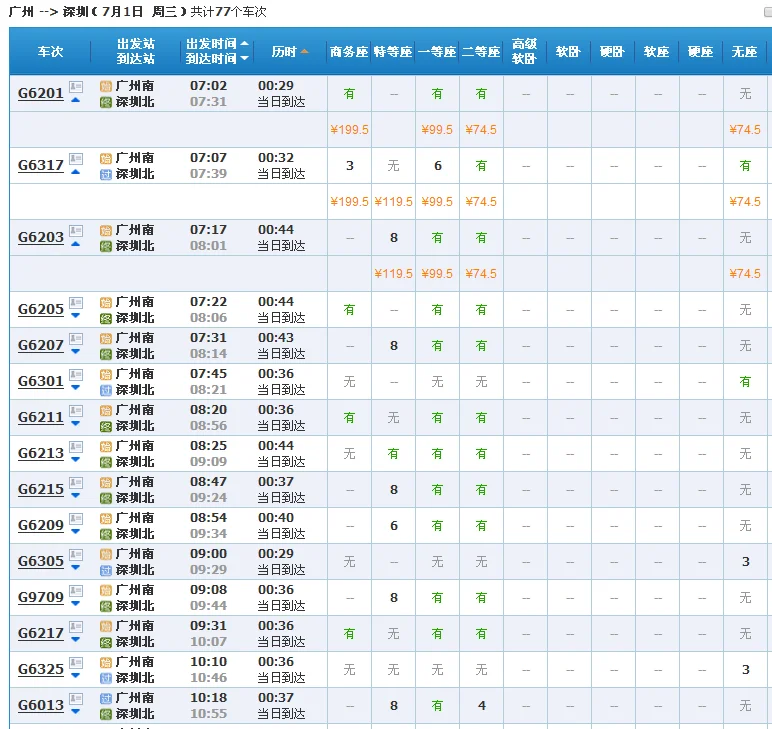Image resolution: width=772 pixels, height=729 pixels.
Task: Sort trains by 历时 duration column
Action: click(290, 51)
